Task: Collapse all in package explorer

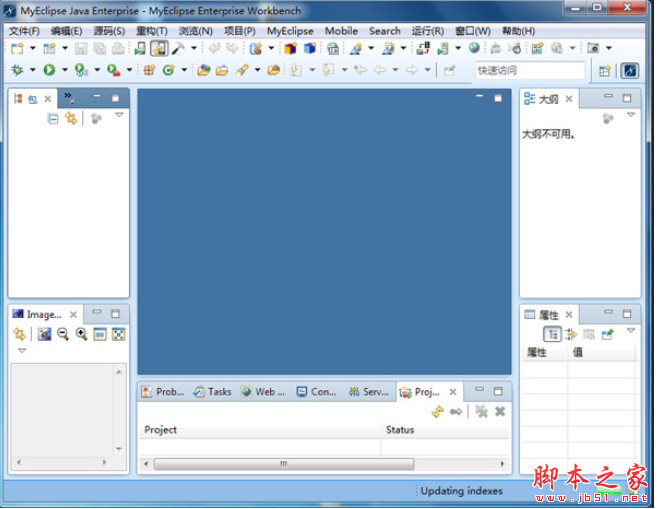Action: coord(53,119)
